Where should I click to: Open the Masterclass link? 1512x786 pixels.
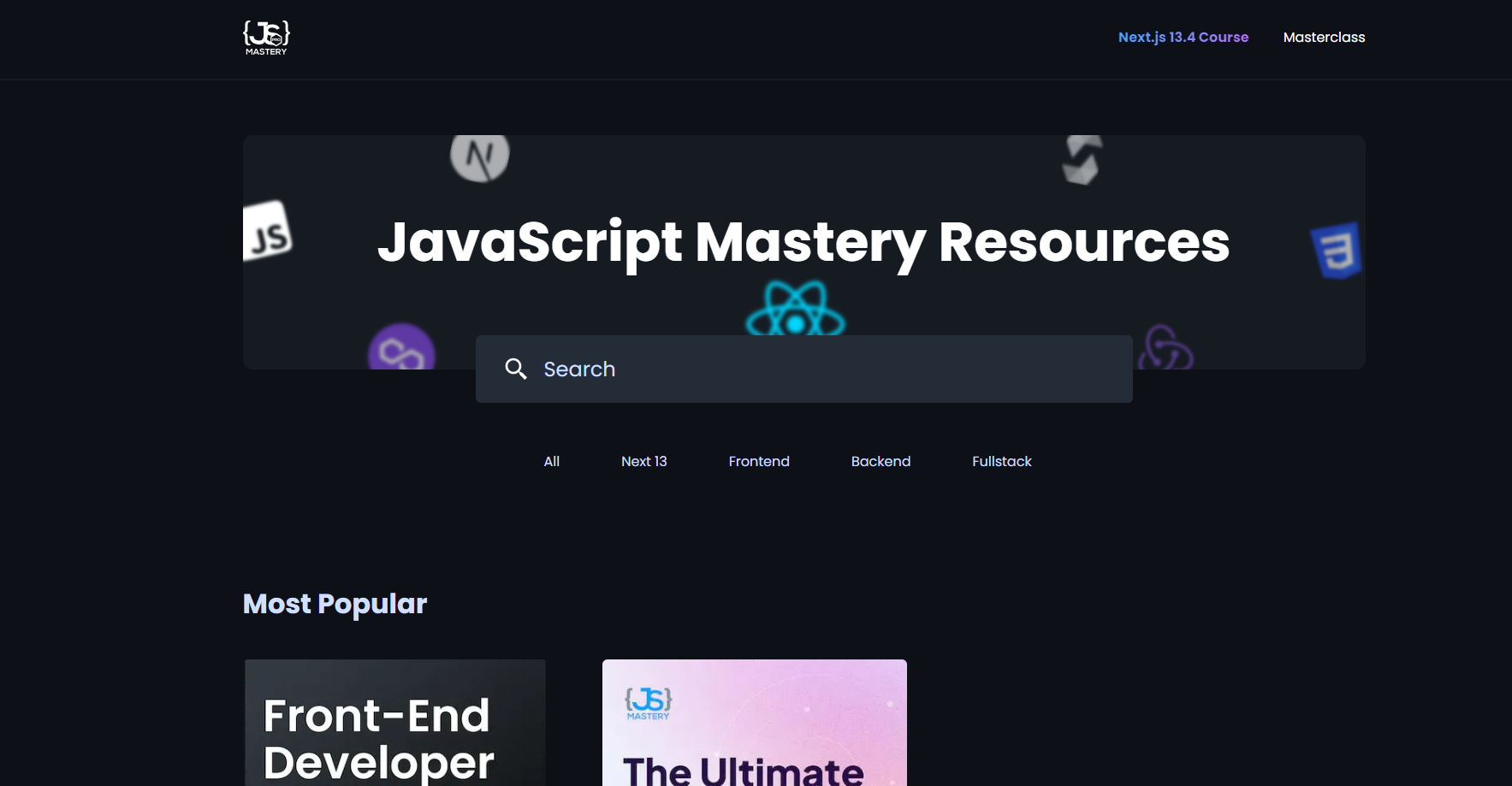[x=1324, y=38]
